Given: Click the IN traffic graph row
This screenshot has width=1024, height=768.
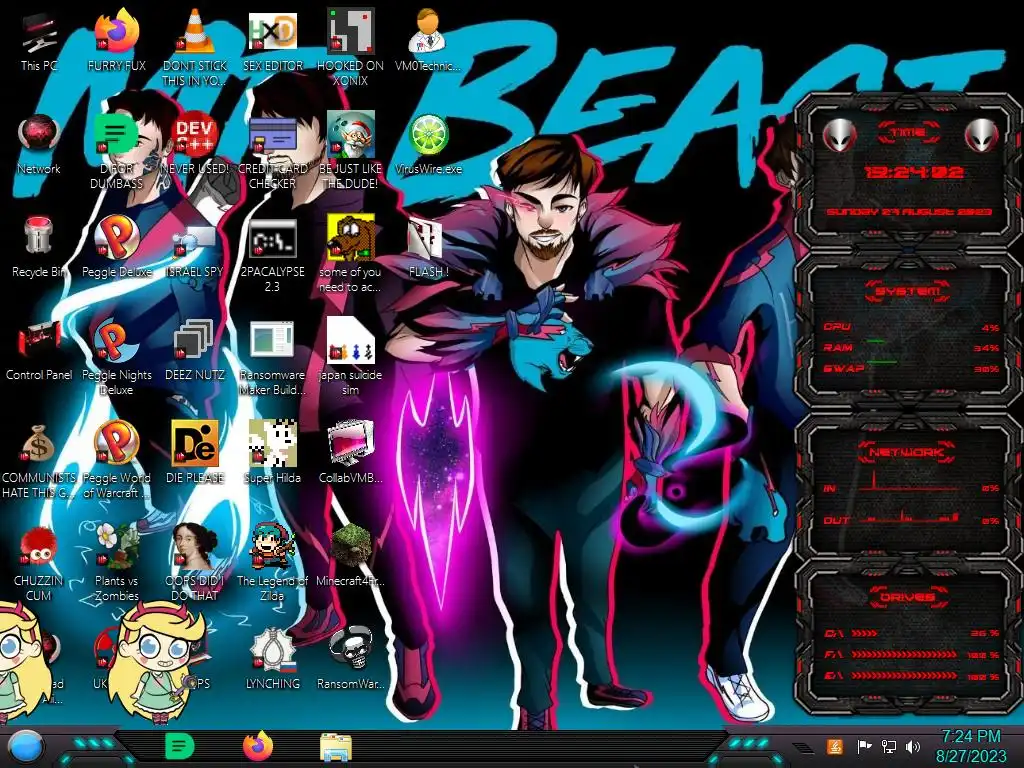Looking at the screenshot, I should (x=910, y=485).
